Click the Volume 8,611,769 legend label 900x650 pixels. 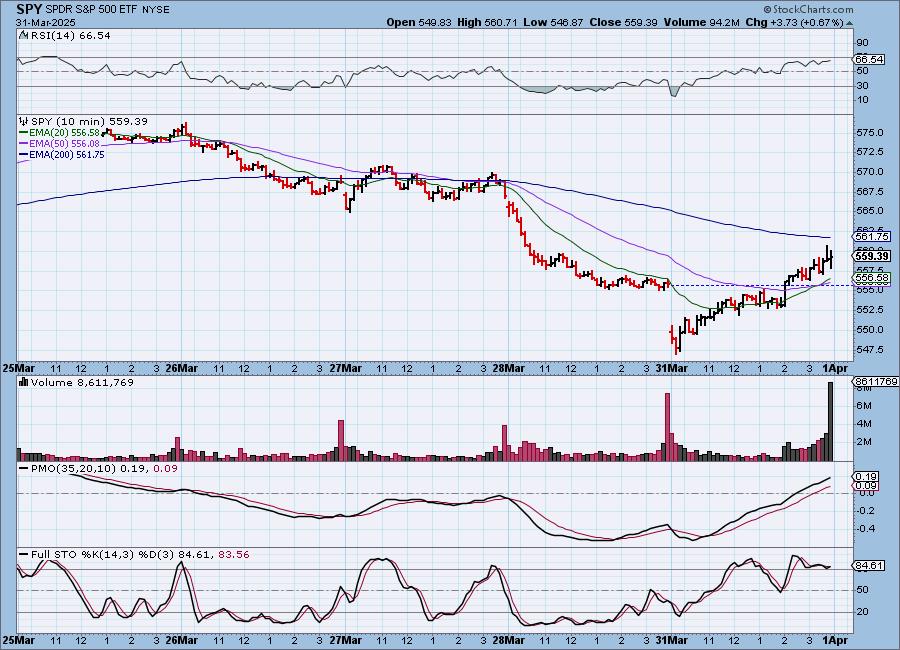(x=82, y=382)
